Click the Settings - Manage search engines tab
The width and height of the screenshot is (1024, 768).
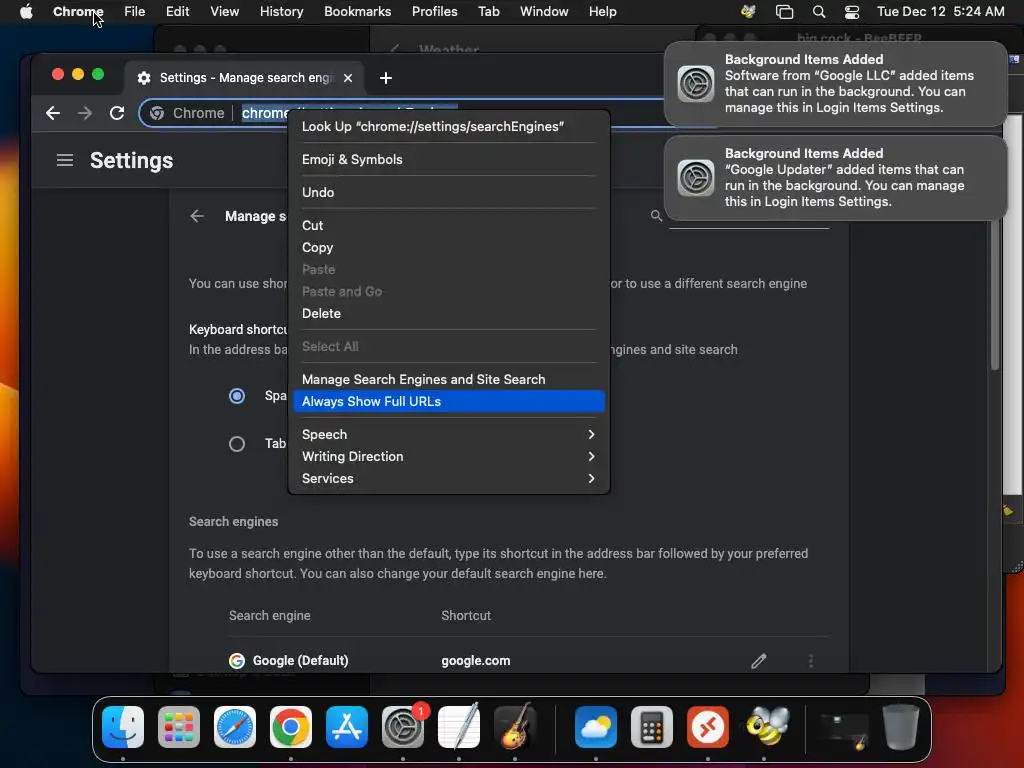tap(245, 78)
